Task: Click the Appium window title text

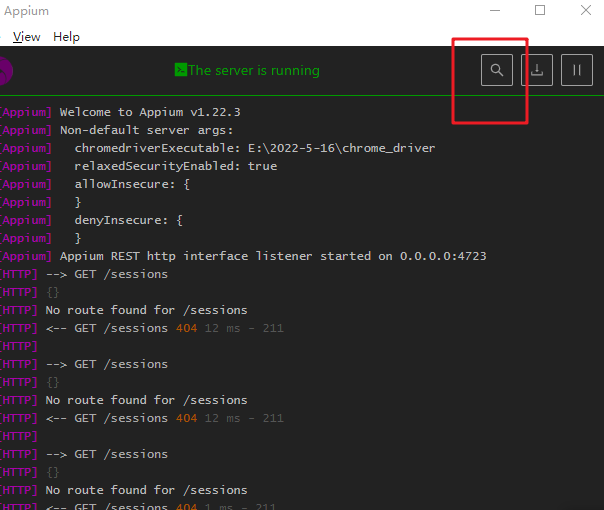Action: pyautogui.click(x=27, y=11)
